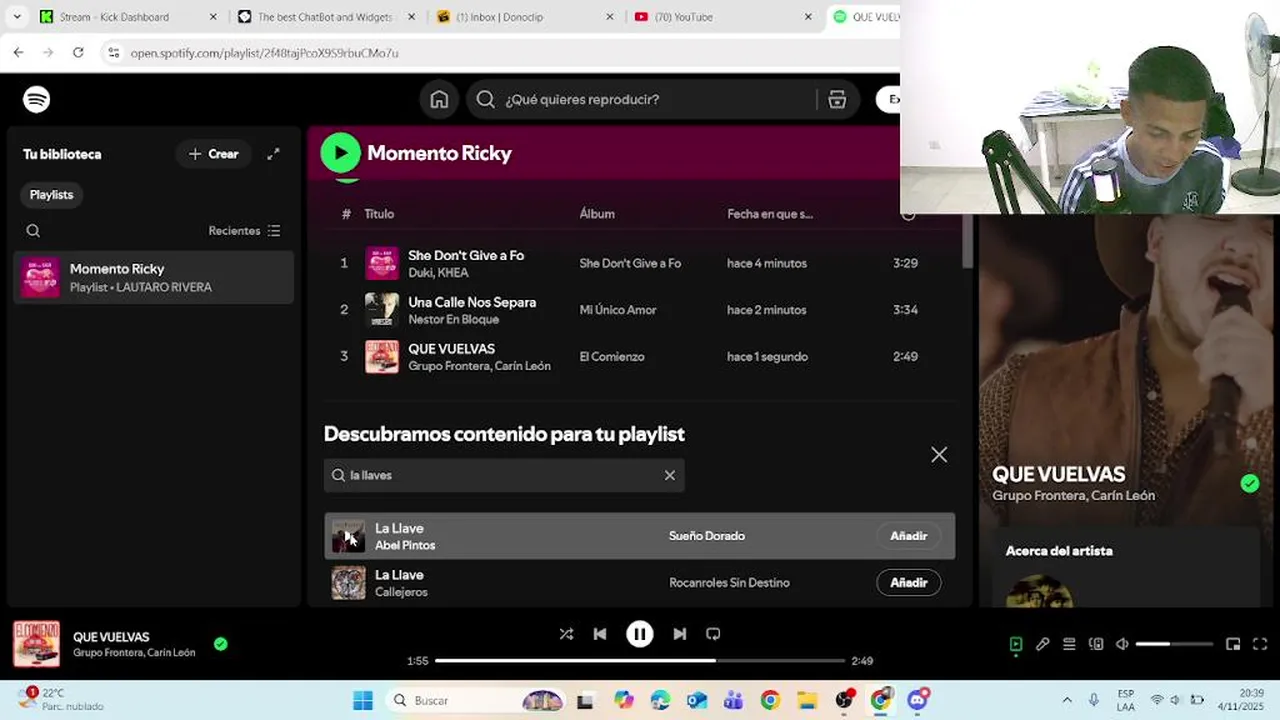Click the song progress bar
The image size is (1280, 720).
pyautogui.click(x=640, y=660)
